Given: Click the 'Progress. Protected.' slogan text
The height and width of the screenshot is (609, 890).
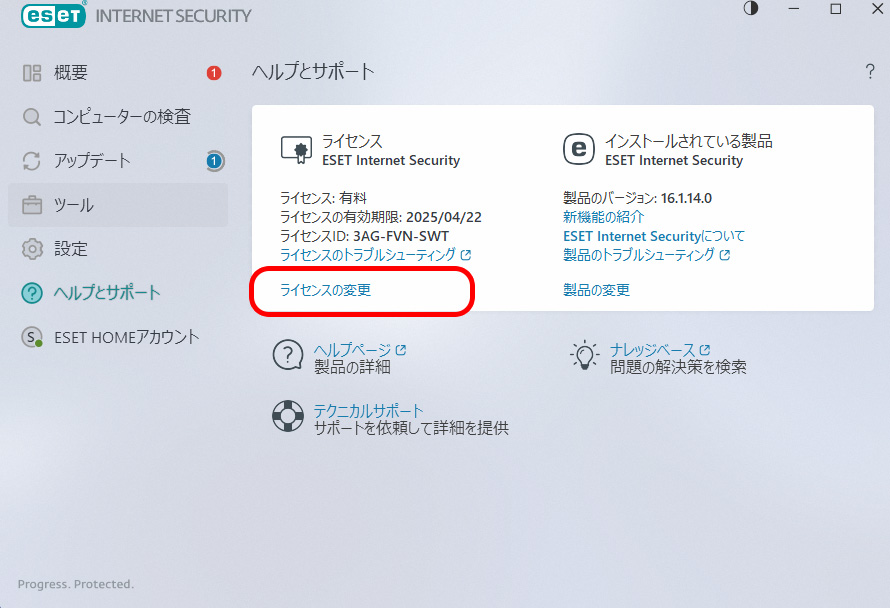Looking at the screenshot, I should 76,584.
